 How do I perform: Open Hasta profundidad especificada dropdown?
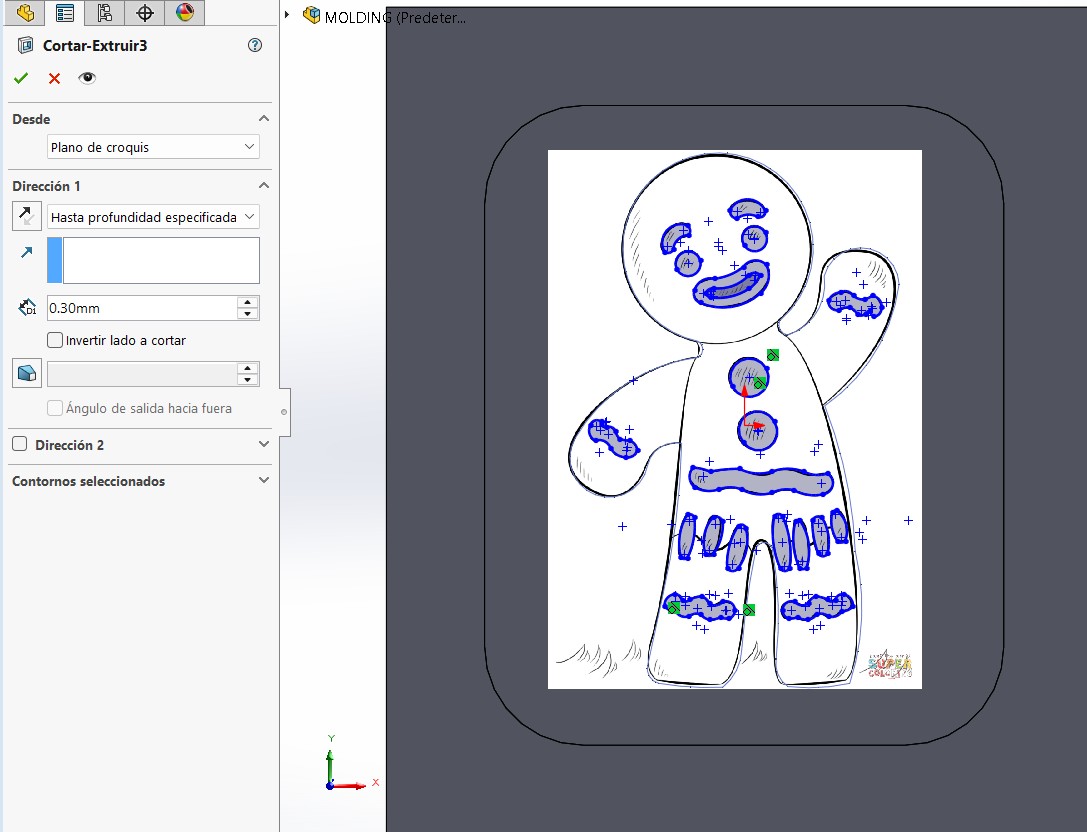153,217
